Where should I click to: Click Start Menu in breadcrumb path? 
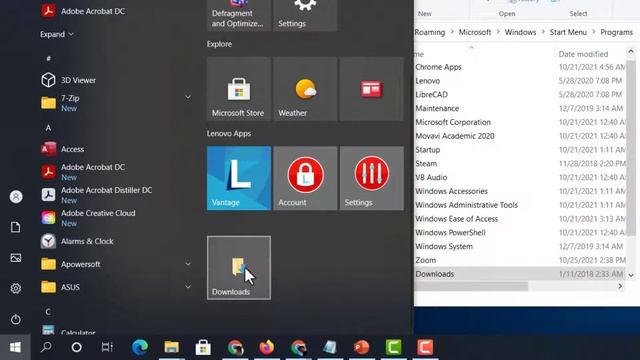tap(568, 32)
